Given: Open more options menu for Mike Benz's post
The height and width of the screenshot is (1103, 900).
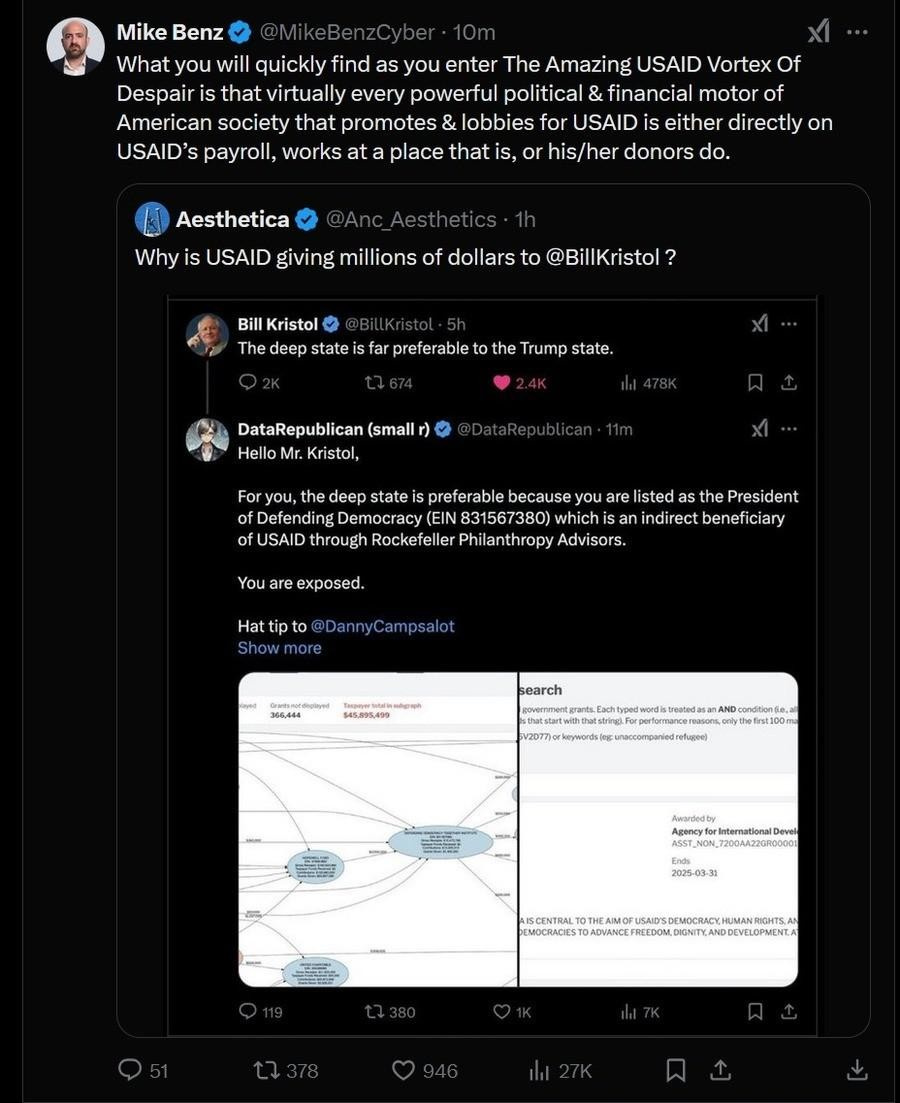Looking at the screenshot, I should (x=857, y=32).
